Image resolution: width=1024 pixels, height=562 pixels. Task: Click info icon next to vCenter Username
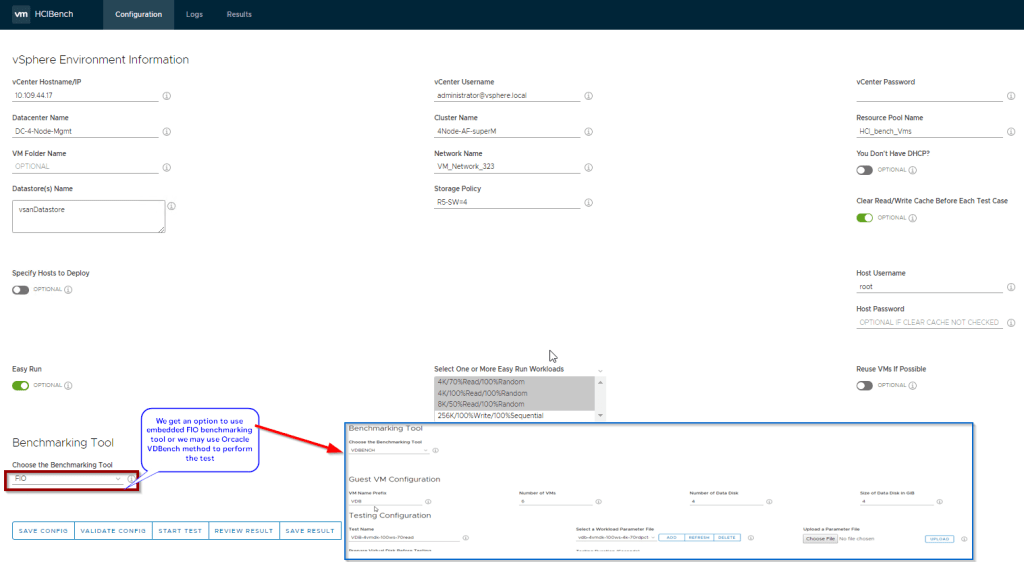pos(588,97)
